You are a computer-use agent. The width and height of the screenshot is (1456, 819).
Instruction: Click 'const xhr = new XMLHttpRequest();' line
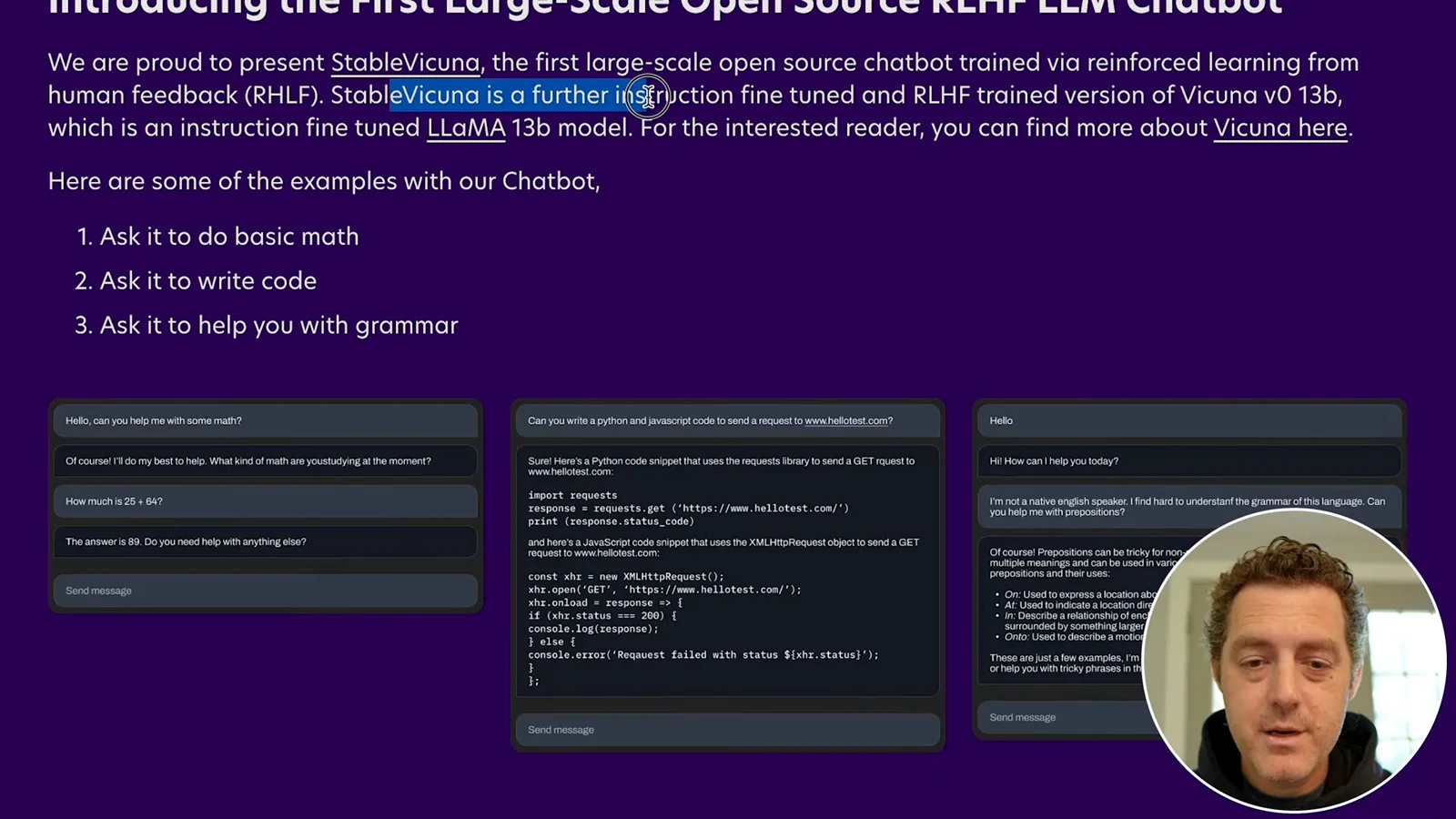(626, 576)
